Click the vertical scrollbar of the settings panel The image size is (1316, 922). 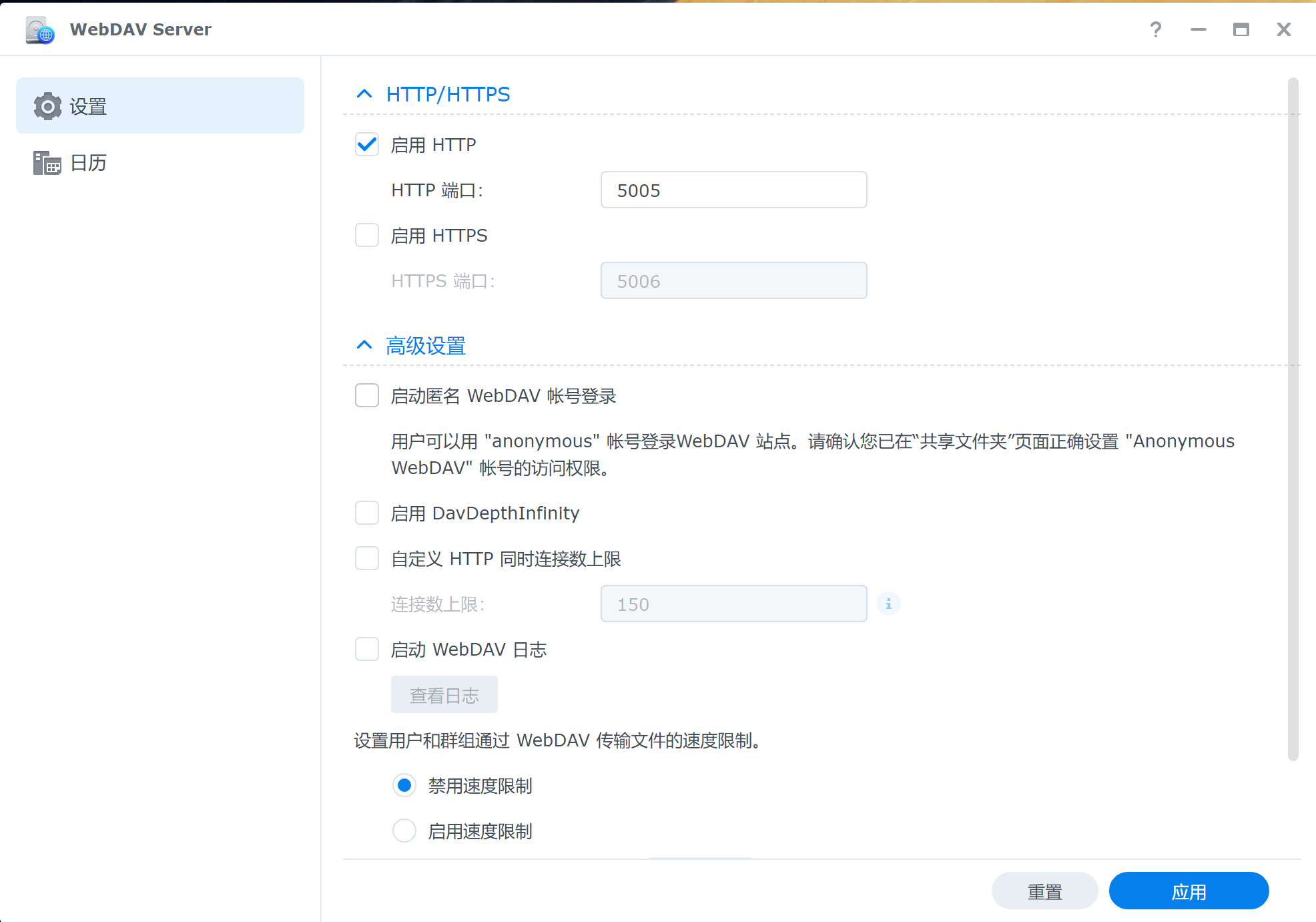1293,419
